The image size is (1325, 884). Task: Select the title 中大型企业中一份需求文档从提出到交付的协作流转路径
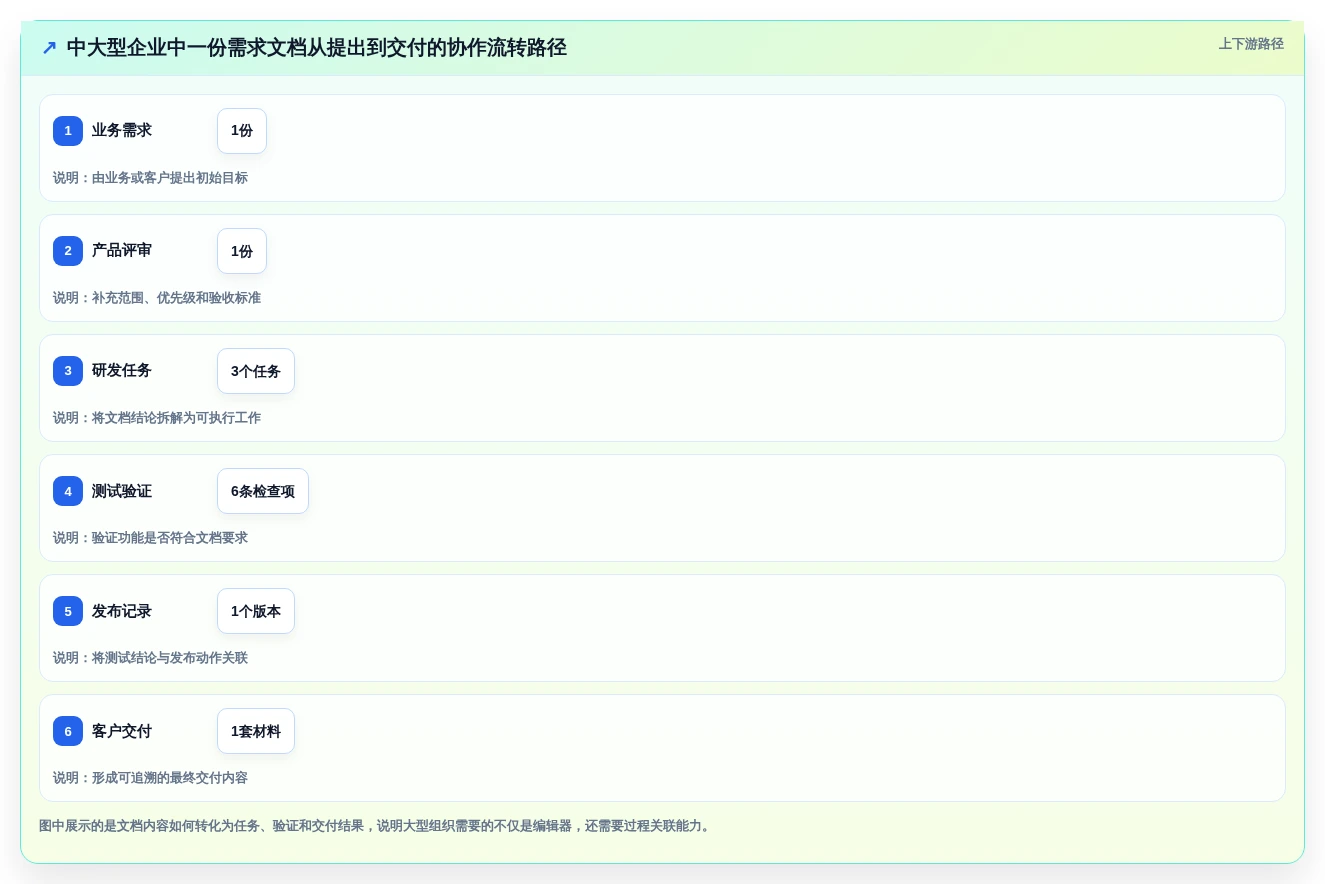[x=317, y=48]
